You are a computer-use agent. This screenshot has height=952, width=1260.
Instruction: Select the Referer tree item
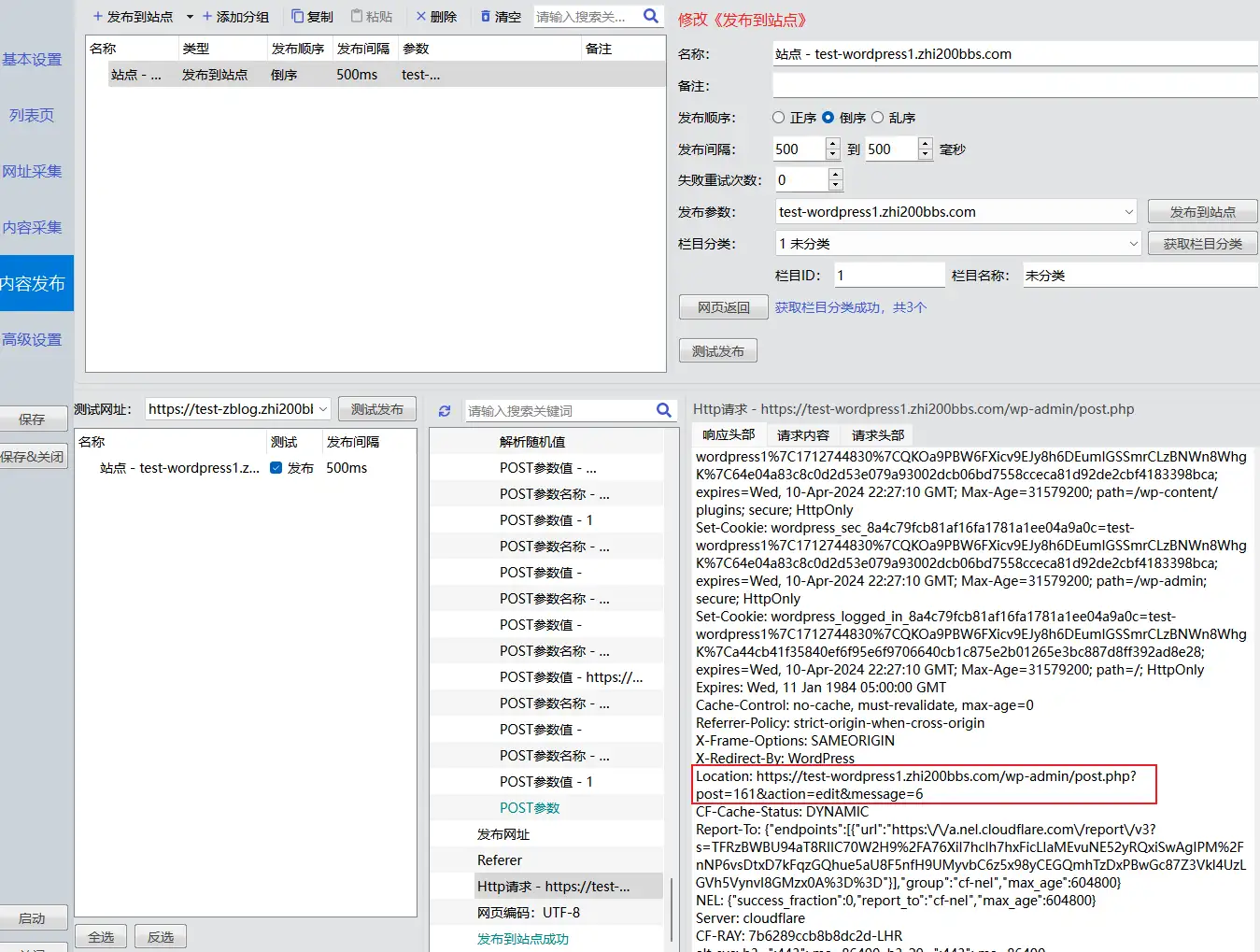click(x=500, y=860)
